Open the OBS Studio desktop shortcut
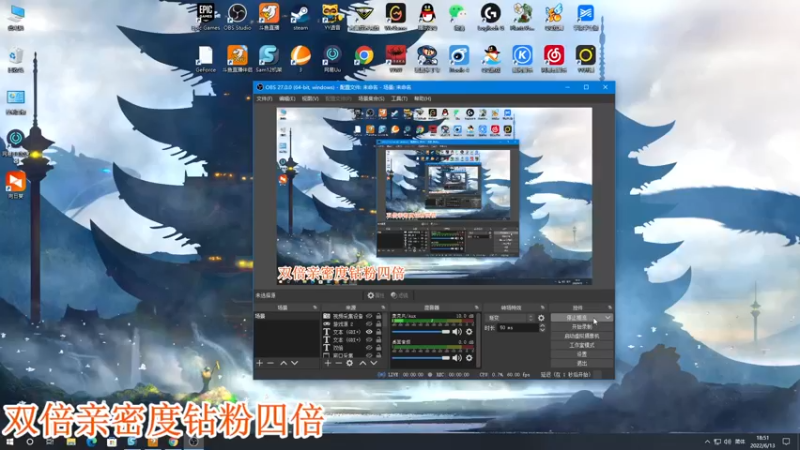 [x=237, y=16]
